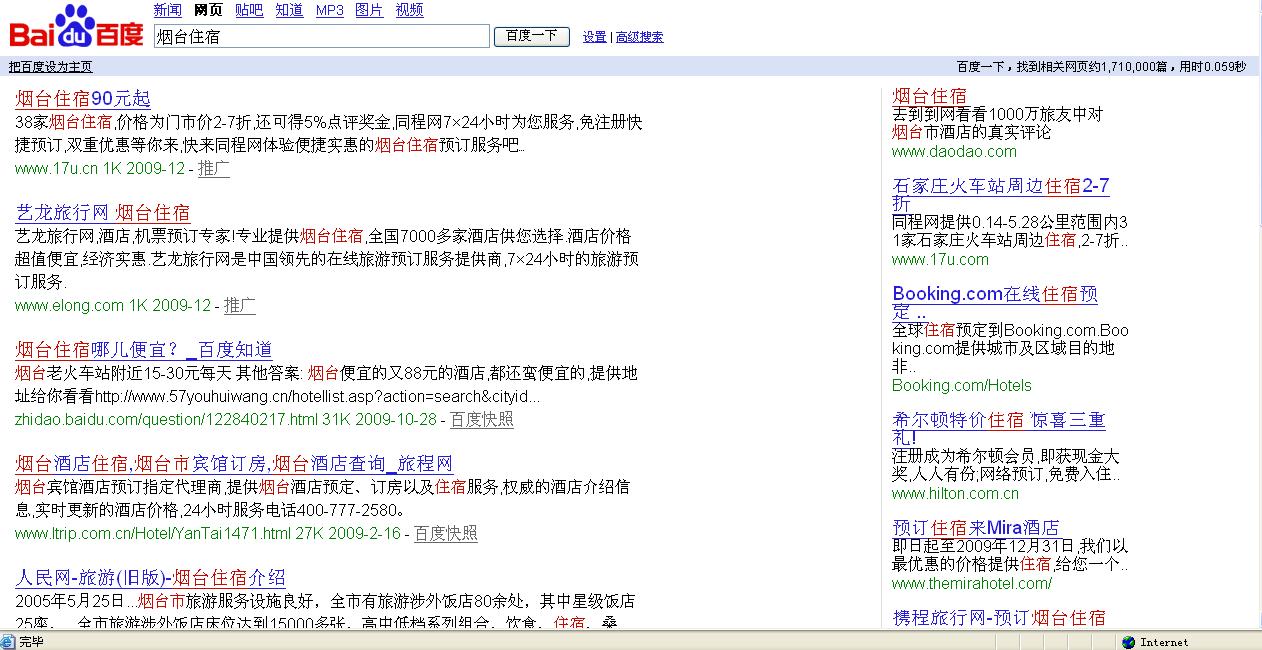
Task: Switch to the 新闻 news search tab
Action: pos(167,10)
